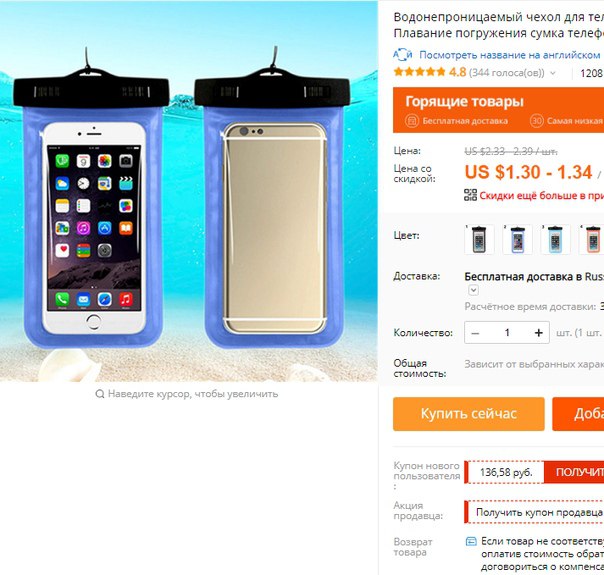Click Получить купон продавца
The width and height of the screenshot is (604, 575).
539,512
